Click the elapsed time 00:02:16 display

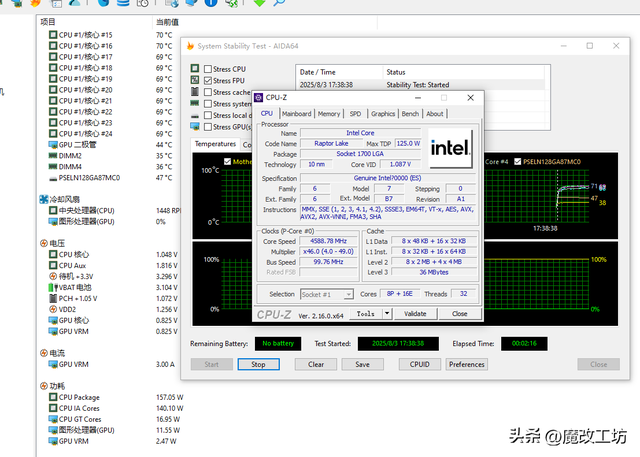(524, 344)
